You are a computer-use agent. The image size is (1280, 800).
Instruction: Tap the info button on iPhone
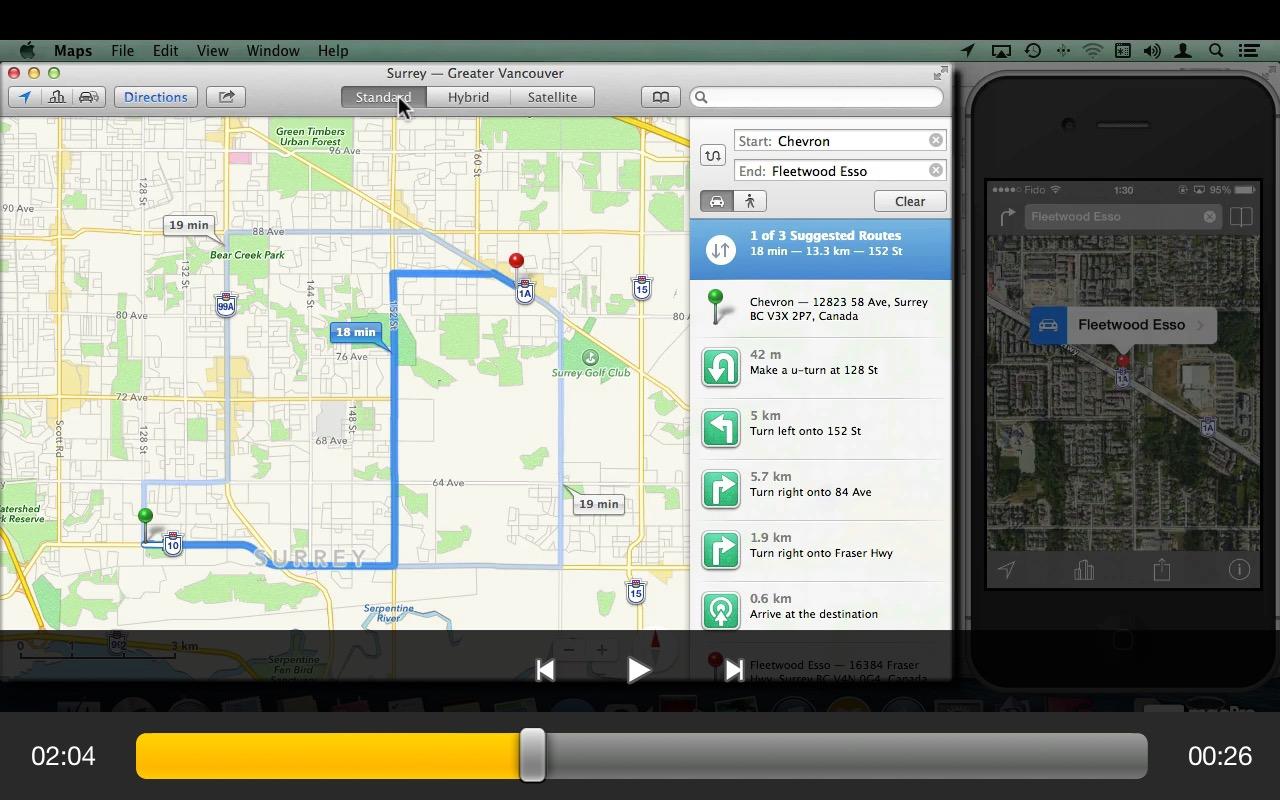[1239, 570]
